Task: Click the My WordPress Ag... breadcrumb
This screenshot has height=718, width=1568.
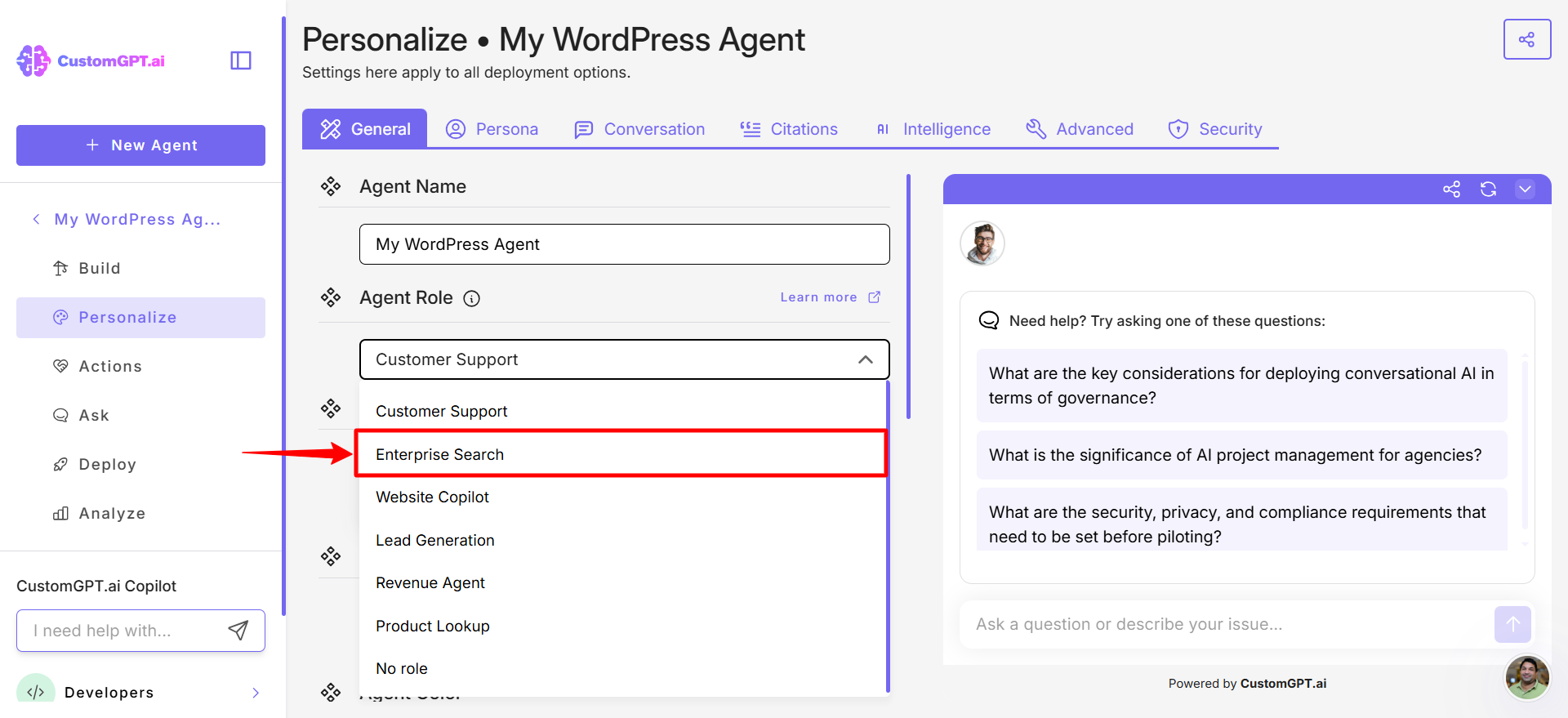Action: [137, 219]
